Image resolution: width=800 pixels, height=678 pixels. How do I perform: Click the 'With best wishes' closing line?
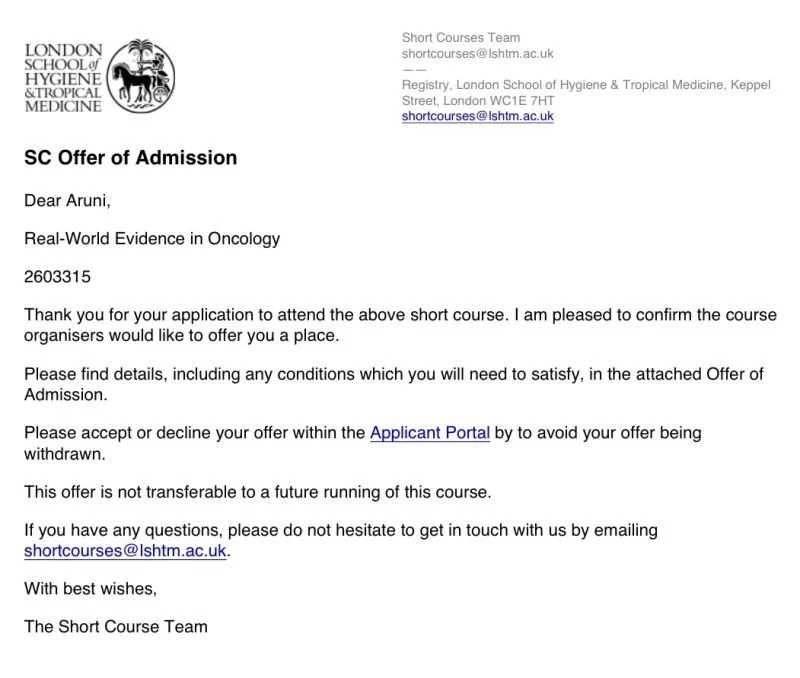(90, 589)
